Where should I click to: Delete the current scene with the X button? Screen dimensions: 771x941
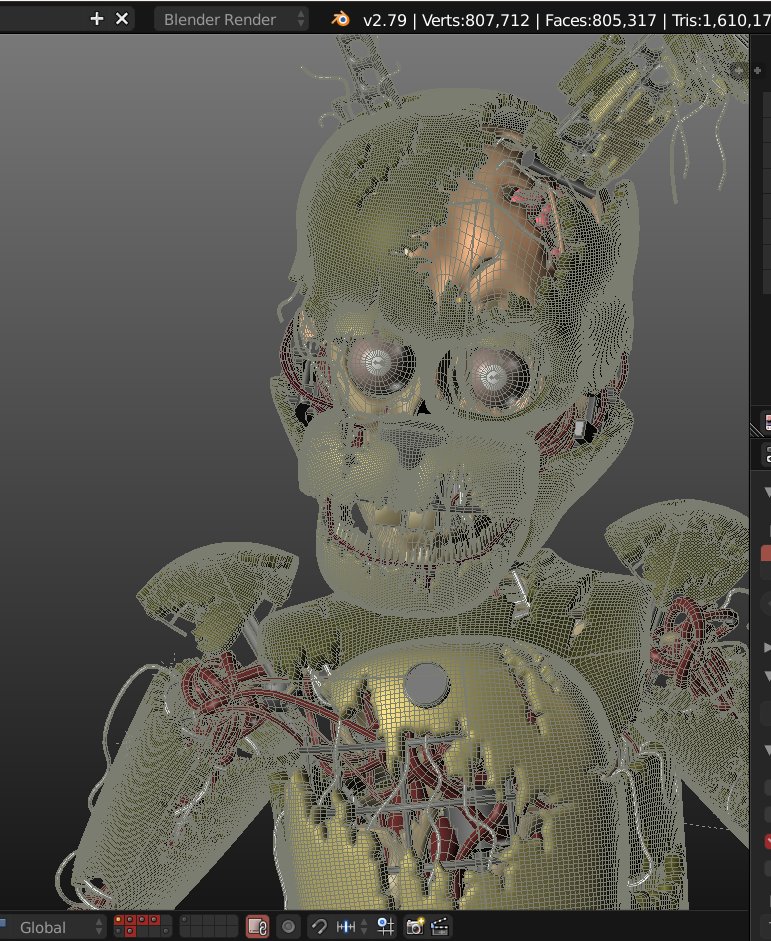coord(122,19)
